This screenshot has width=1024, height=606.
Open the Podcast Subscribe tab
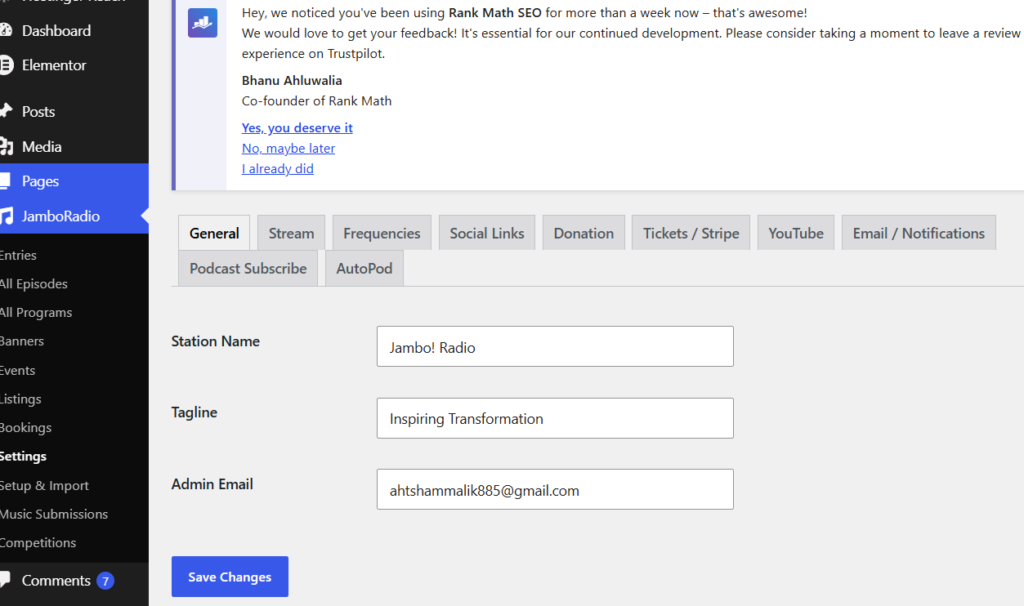248,268
